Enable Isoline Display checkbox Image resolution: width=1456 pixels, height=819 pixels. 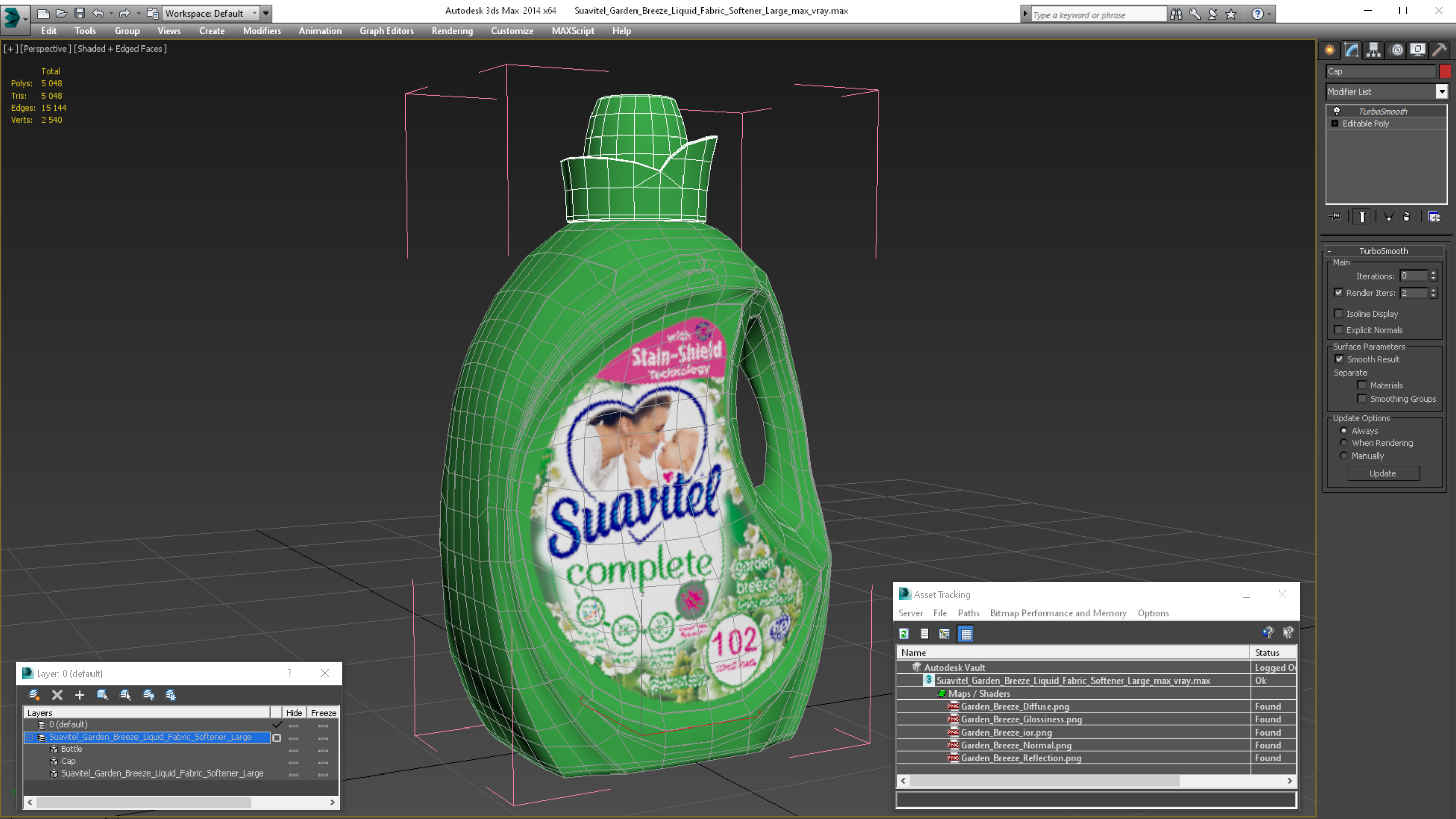[x=1338, y=313]
